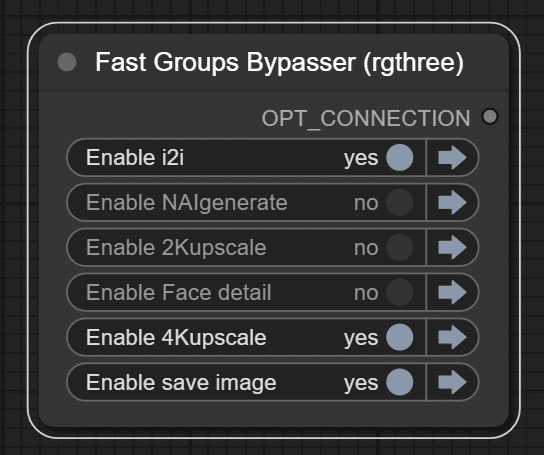Go to 4Kupscale group via arrow icon
The image size is (544, 455).
click(452, 337)
